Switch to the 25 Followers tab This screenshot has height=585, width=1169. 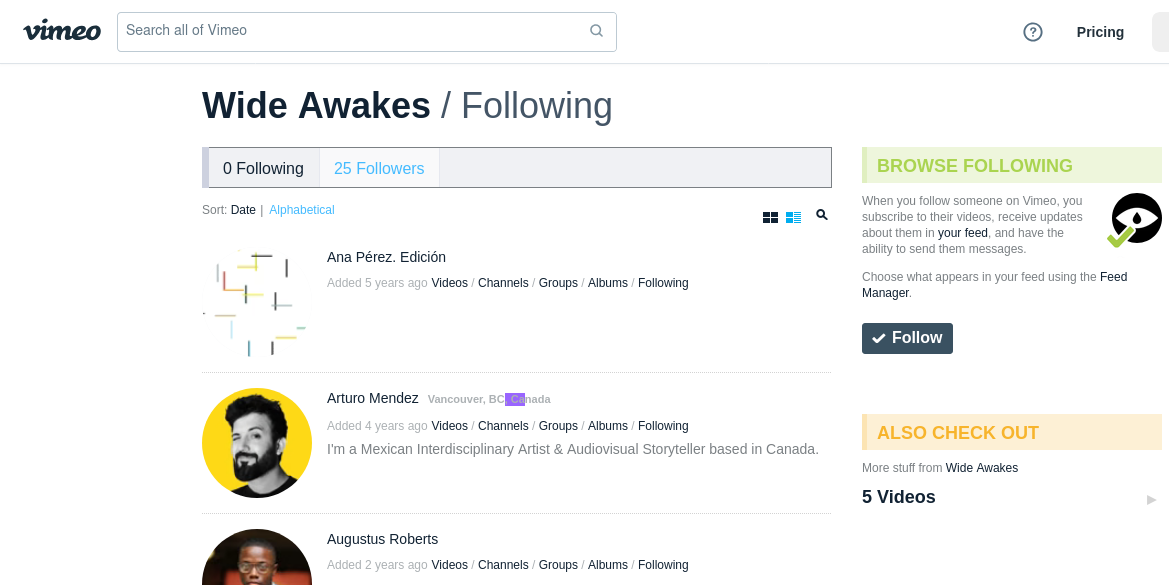tap(379, 168)
